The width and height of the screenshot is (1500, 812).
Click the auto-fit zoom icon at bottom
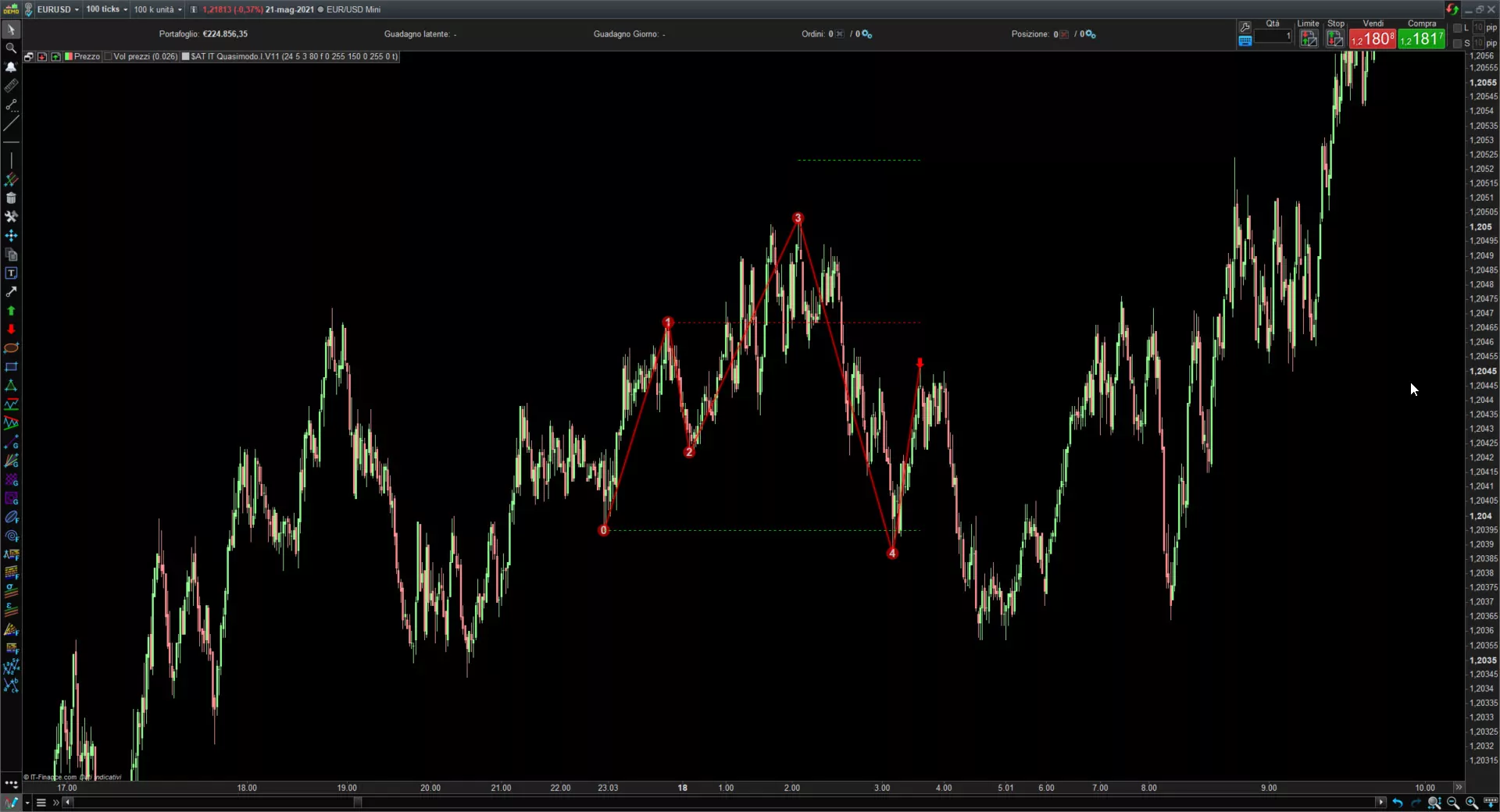pos(1434,803)
